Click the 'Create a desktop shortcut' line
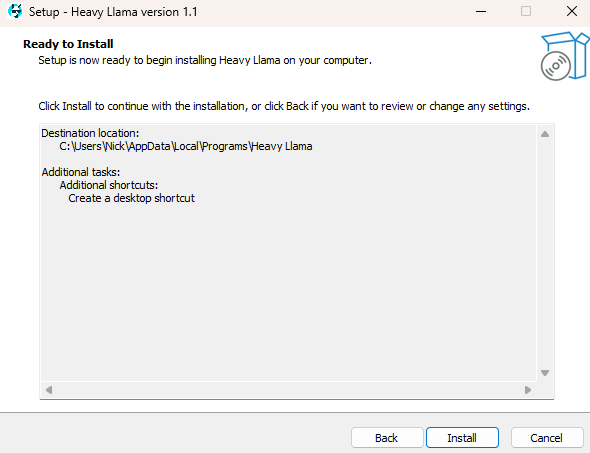Screen dimensions: 590x453 (x=131, y=198)
